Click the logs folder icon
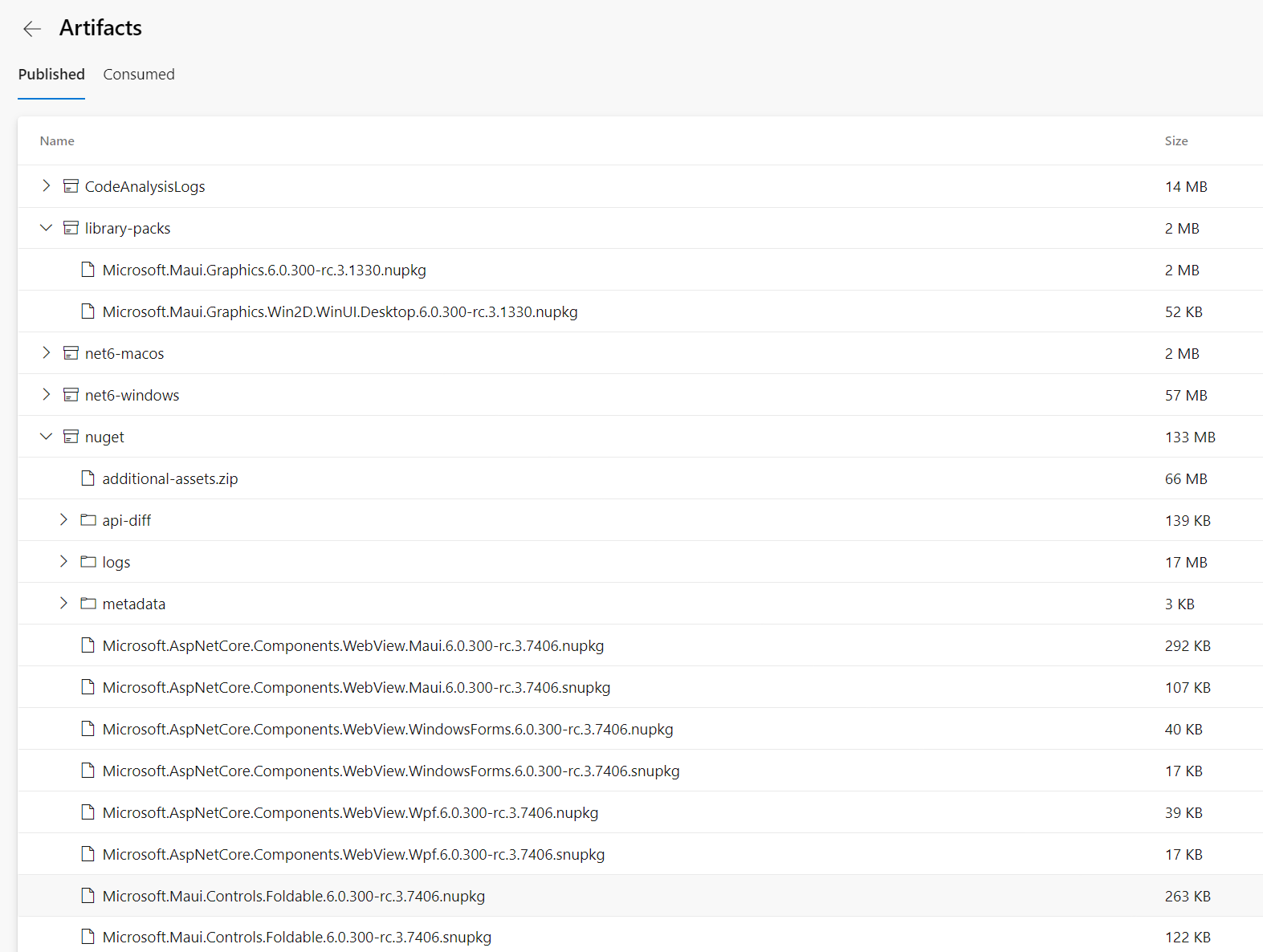 (x=88, y=562)
